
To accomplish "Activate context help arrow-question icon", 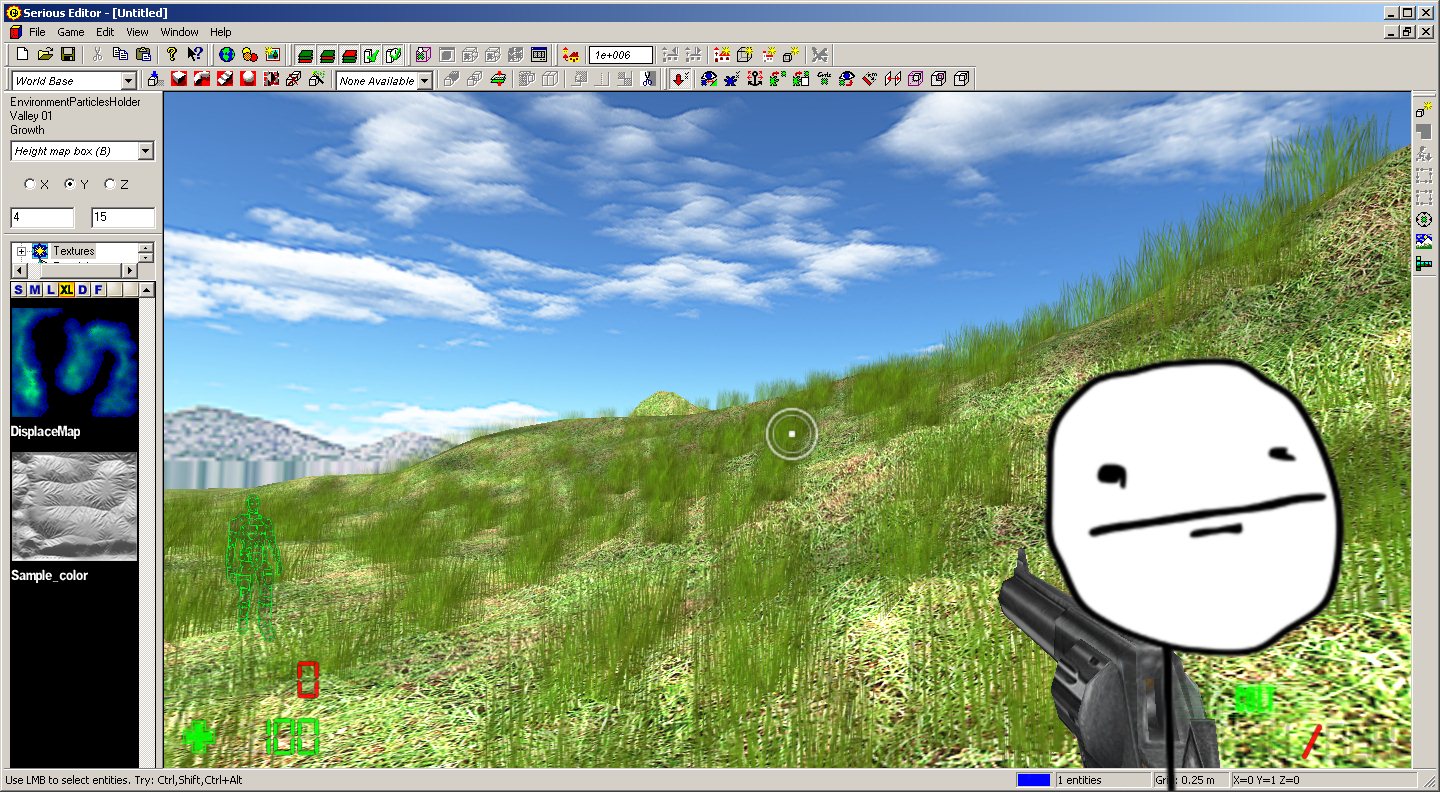I will (195, 54).
